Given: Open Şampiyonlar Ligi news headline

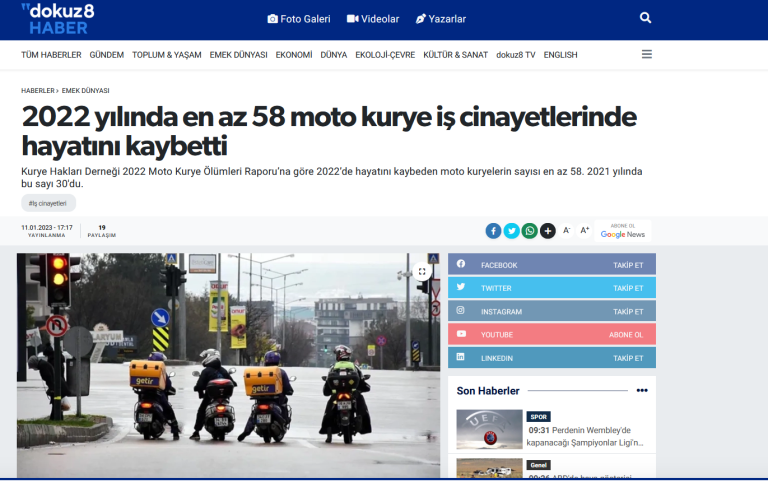Looking at the screenshot, I should click(585, 436).
